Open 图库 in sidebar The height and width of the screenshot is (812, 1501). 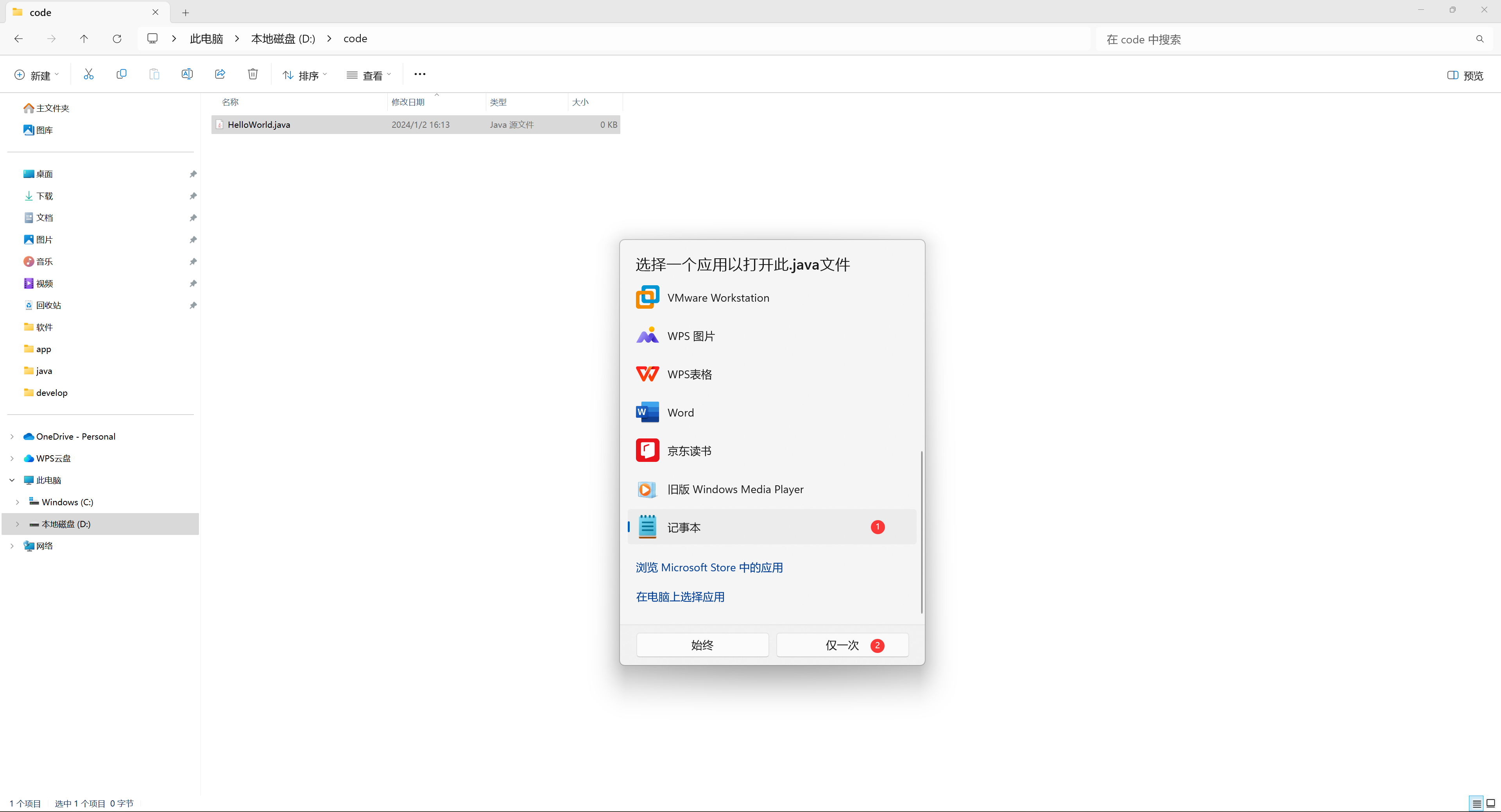38,130
